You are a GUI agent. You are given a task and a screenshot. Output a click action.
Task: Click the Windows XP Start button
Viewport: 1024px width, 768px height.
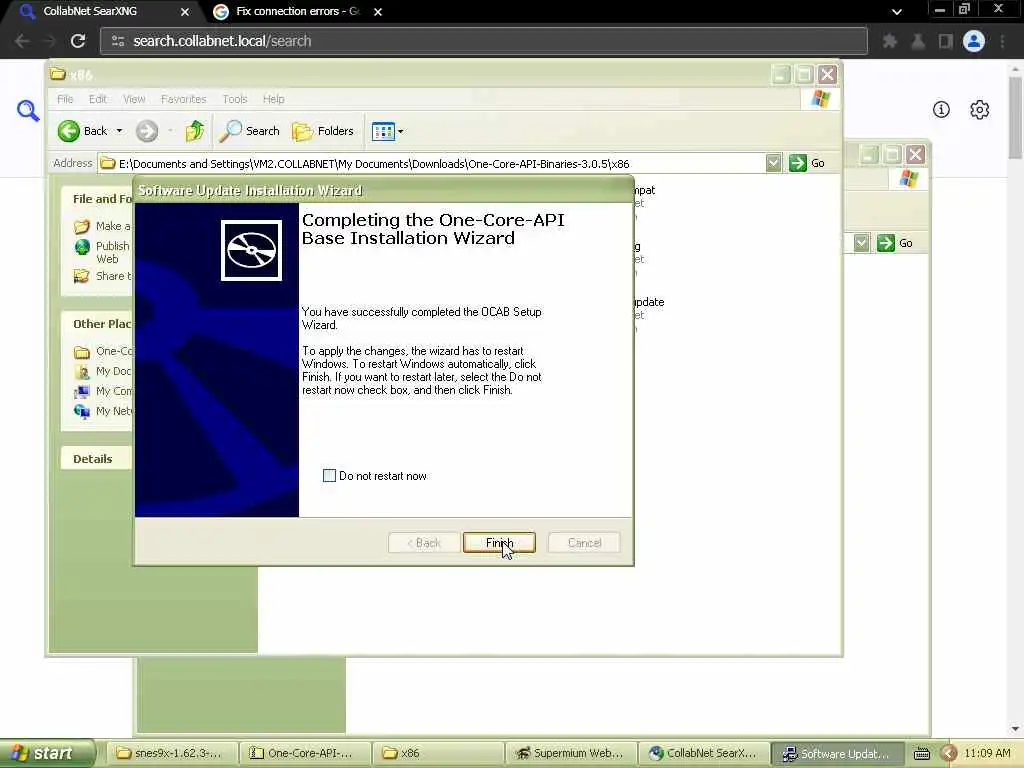[x=47, y=753]
